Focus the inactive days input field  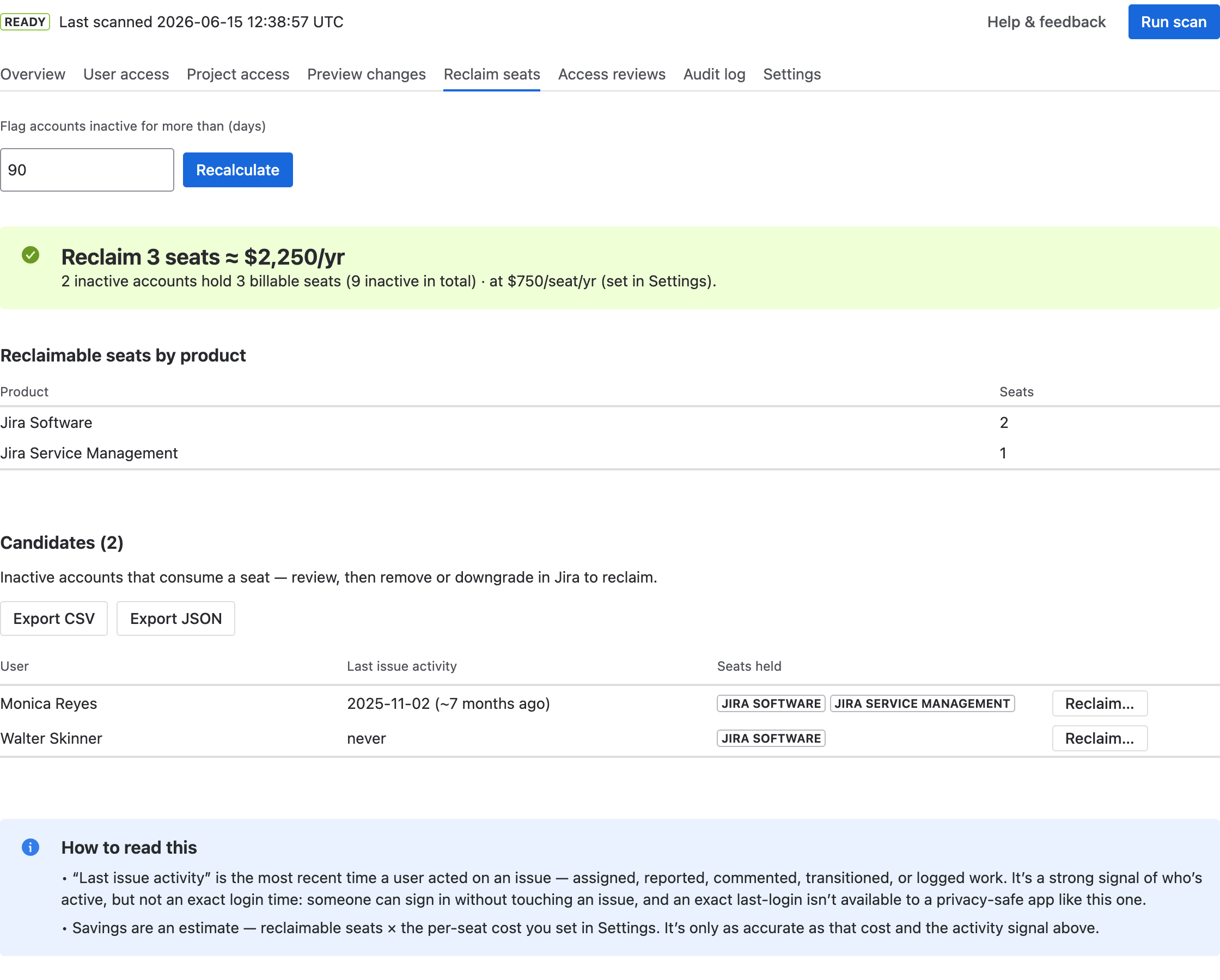pos(87,170)
